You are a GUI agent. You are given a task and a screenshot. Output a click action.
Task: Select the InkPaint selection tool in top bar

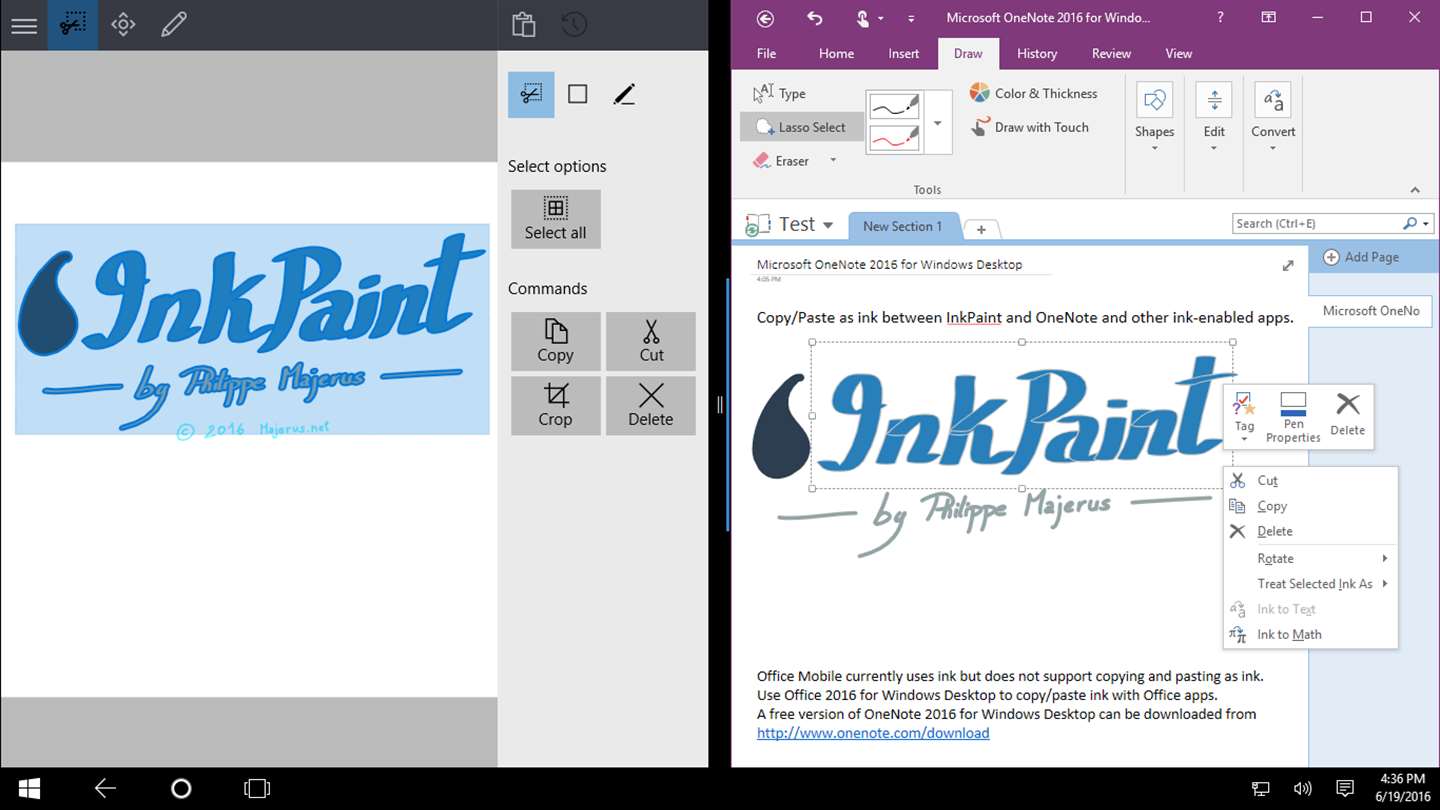click(73, 25)
